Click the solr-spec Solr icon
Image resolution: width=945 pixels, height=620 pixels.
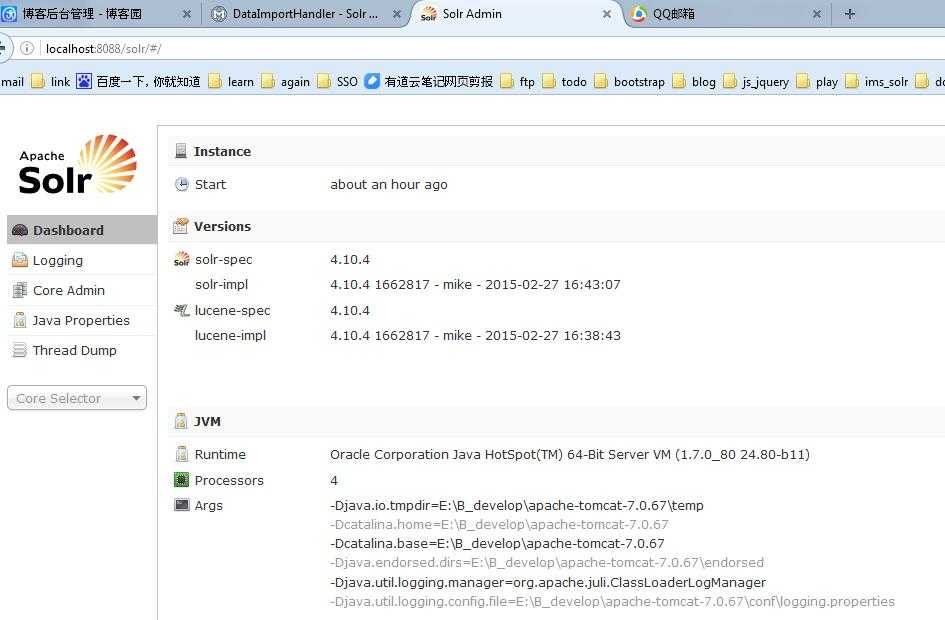click(181, 259)
